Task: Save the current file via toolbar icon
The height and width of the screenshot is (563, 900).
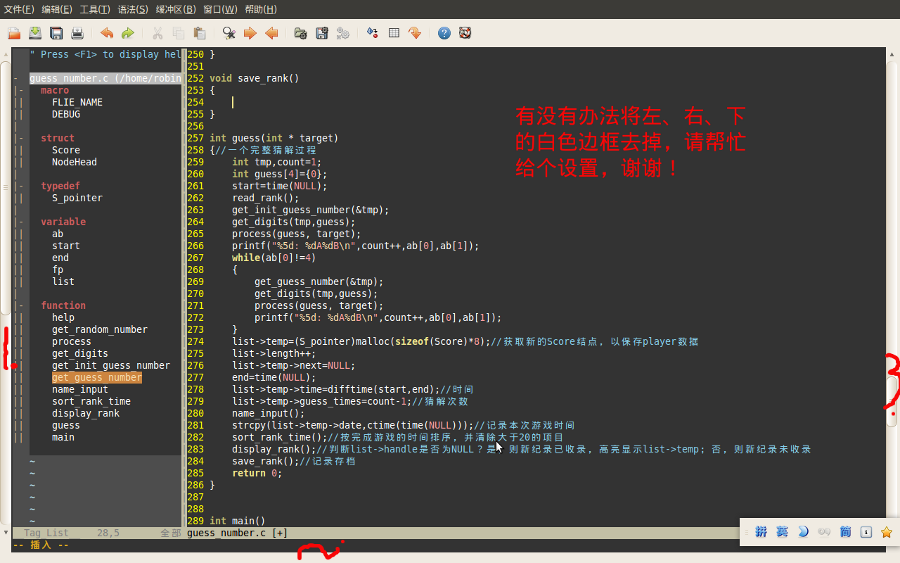Action: (x=35, y=33)
